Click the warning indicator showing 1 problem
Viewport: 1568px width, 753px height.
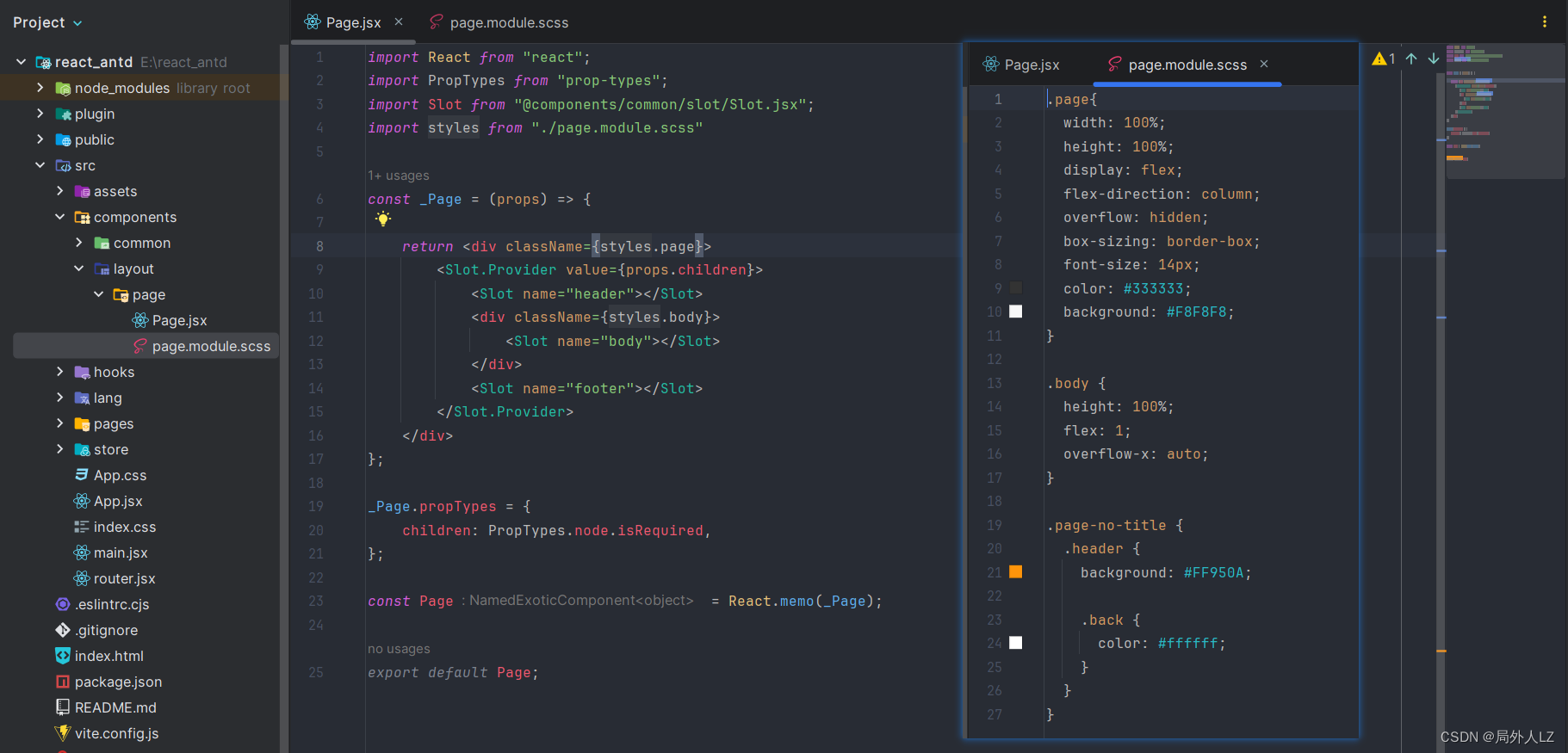(1384, 59)
